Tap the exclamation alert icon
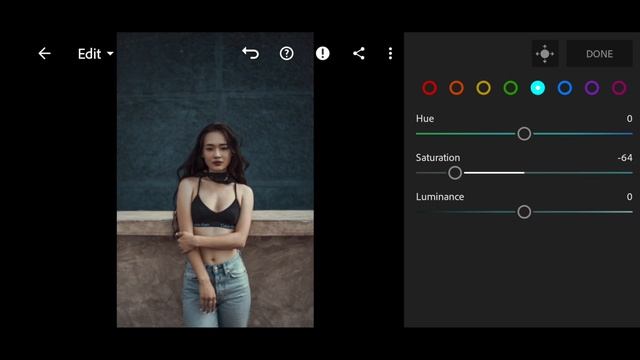The width and height of the screenshot is (640, 360). click(322, 53)
